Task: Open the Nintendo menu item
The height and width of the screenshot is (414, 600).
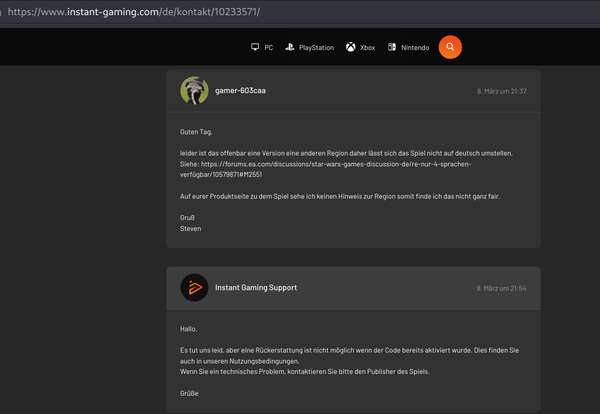Action: 408,47
